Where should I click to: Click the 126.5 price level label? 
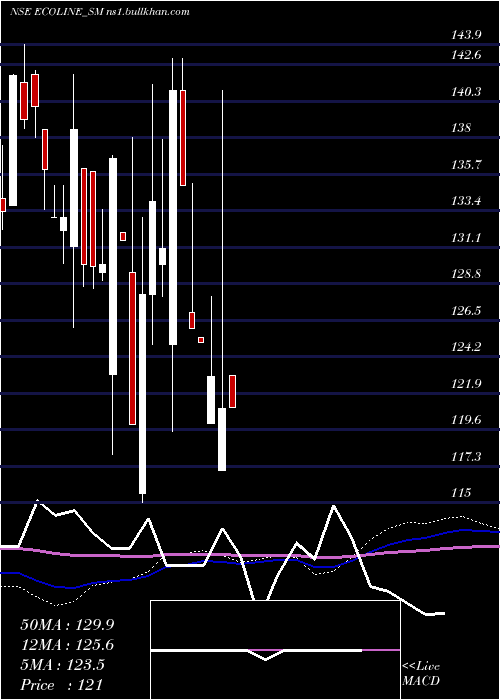[x=466, y=310]
